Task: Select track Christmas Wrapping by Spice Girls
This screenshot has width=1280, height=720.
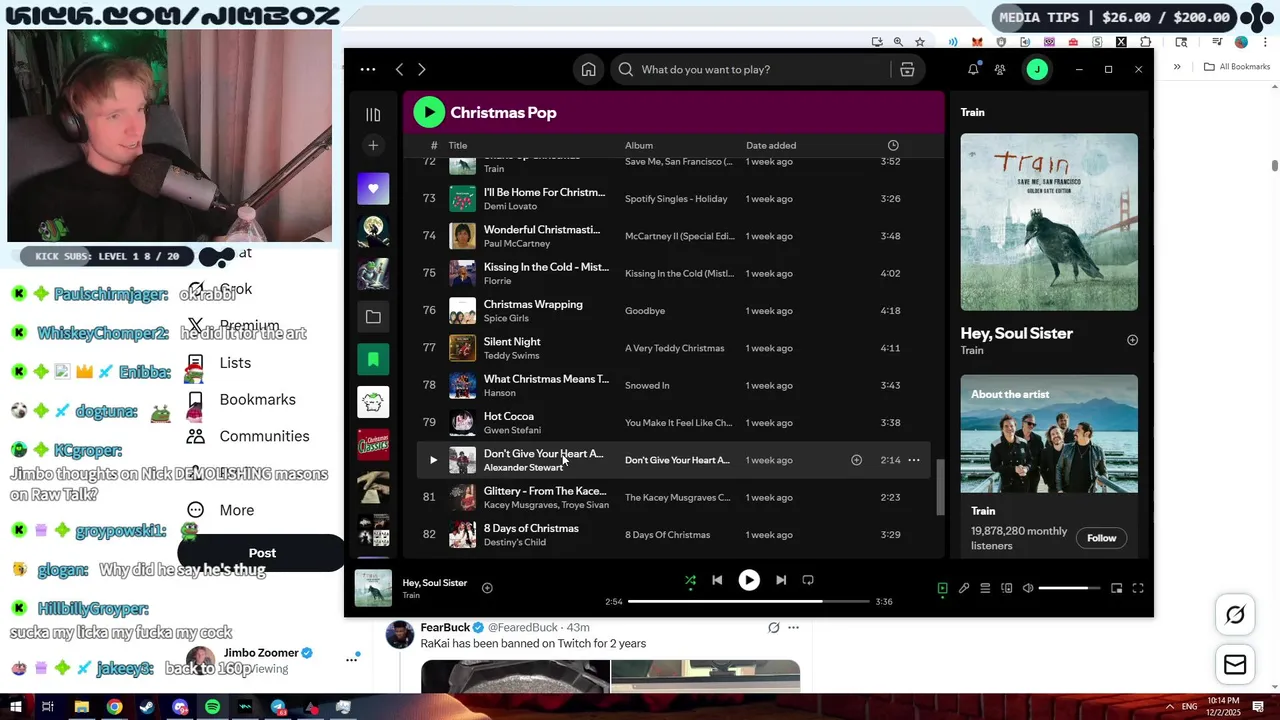Action: [673, 311]
